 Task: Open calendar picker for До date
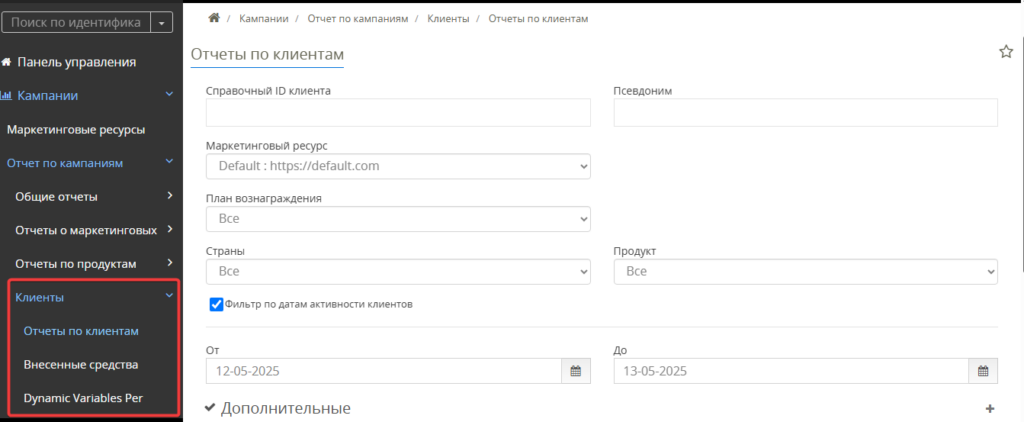983,371
